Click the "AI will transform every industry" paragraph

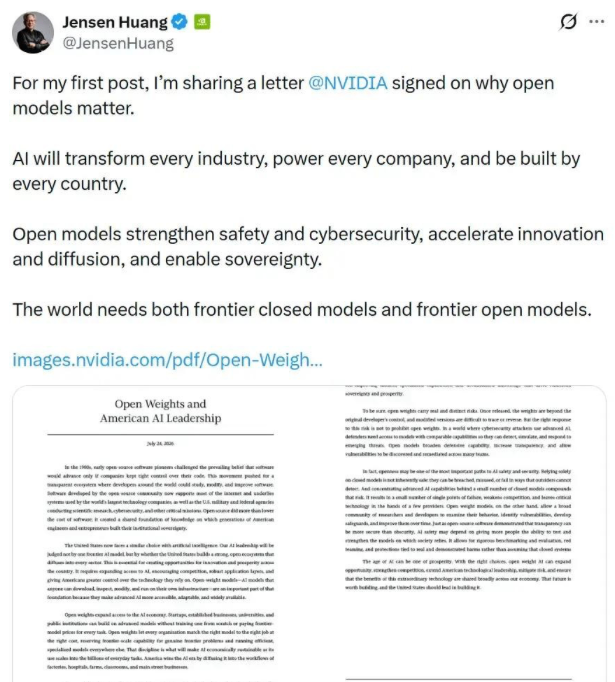click(x=296, y=171)
